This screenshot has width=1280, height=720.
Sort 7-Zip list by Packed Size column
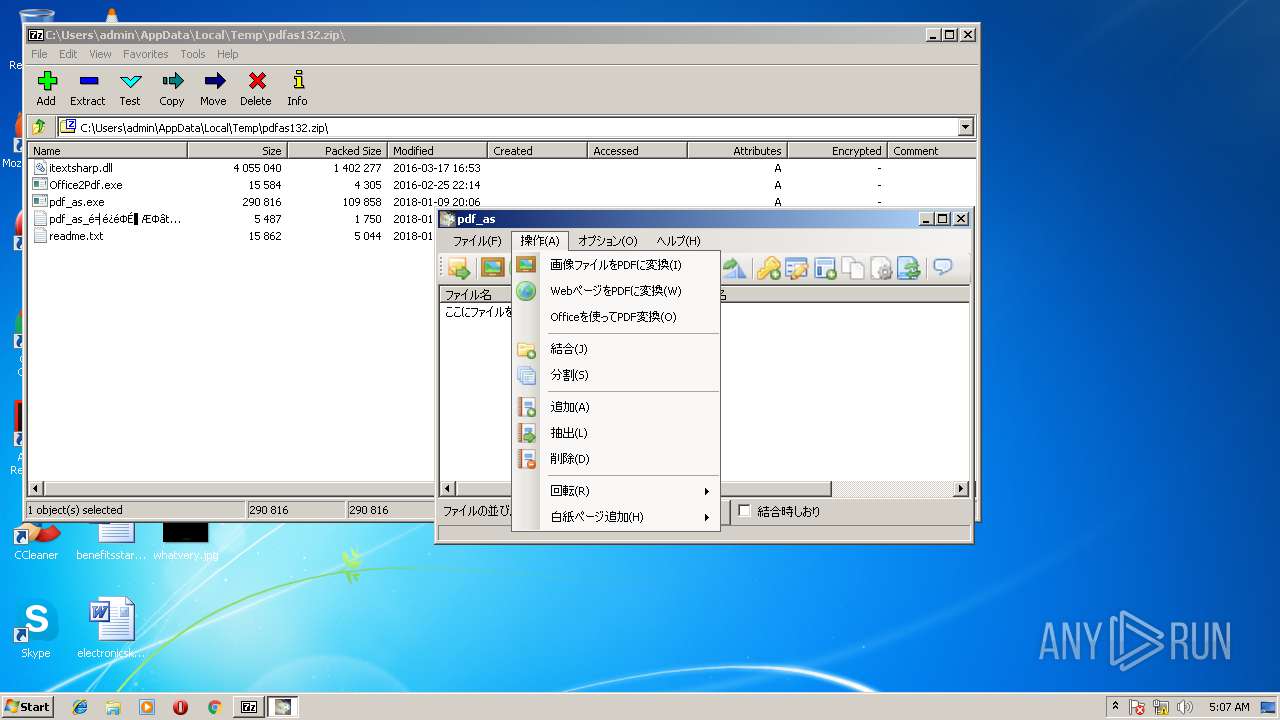[x=337, y=151]
